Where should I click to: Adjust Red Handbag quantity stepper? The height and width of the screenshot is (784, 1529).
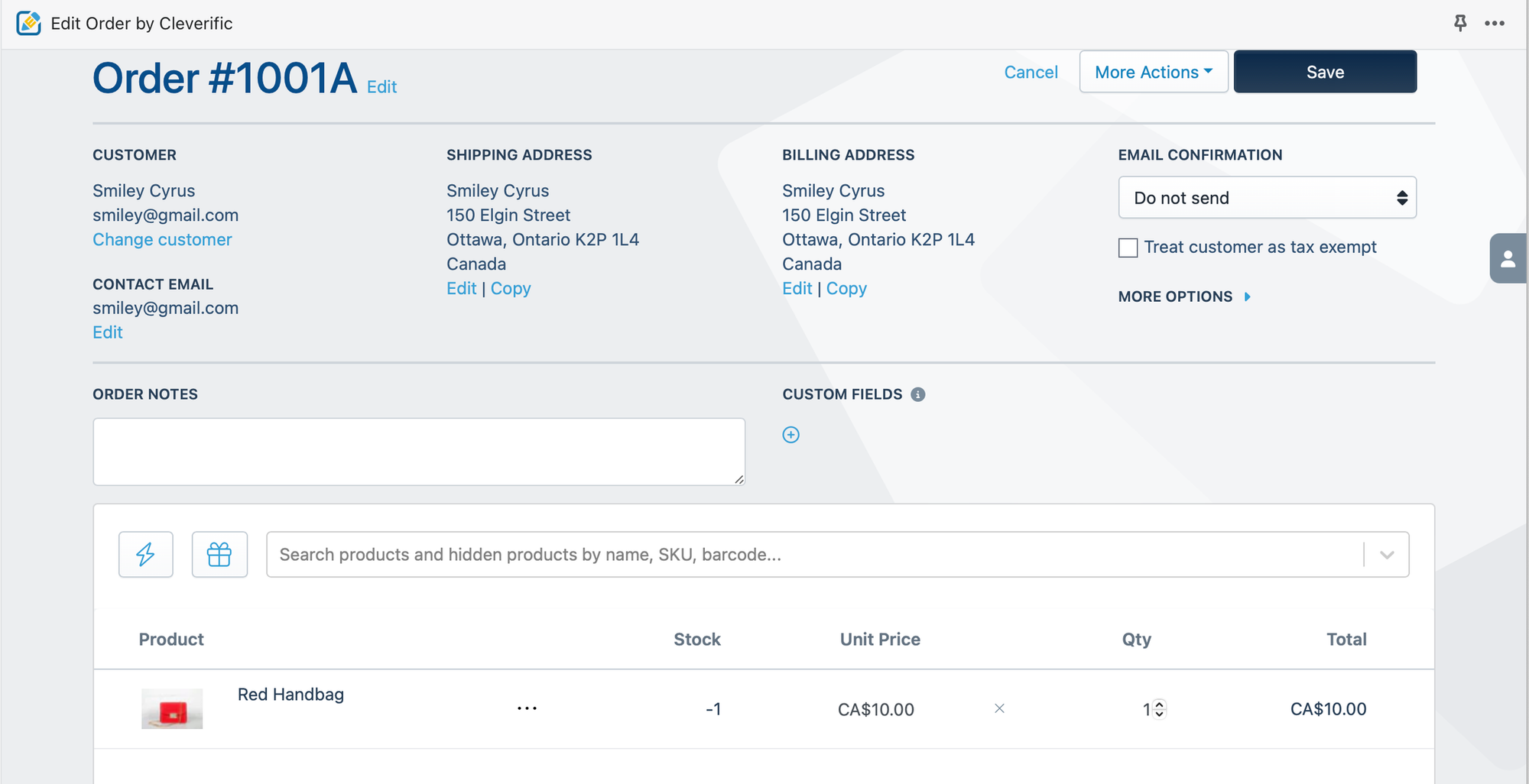coord(1159,709)
